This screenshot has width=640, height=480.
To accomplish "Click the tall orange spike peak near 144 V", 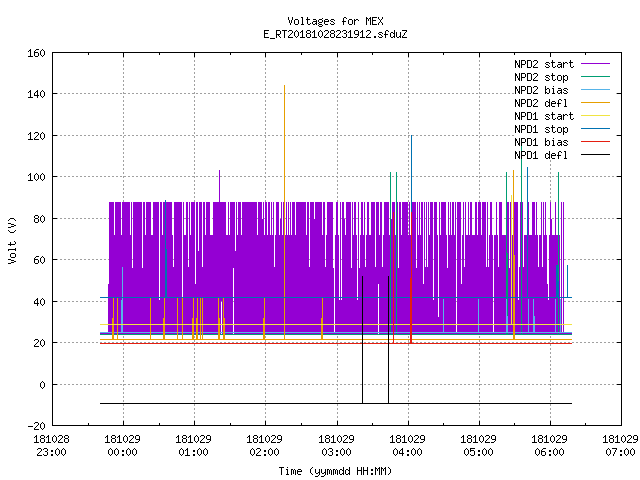I will 284,86.
